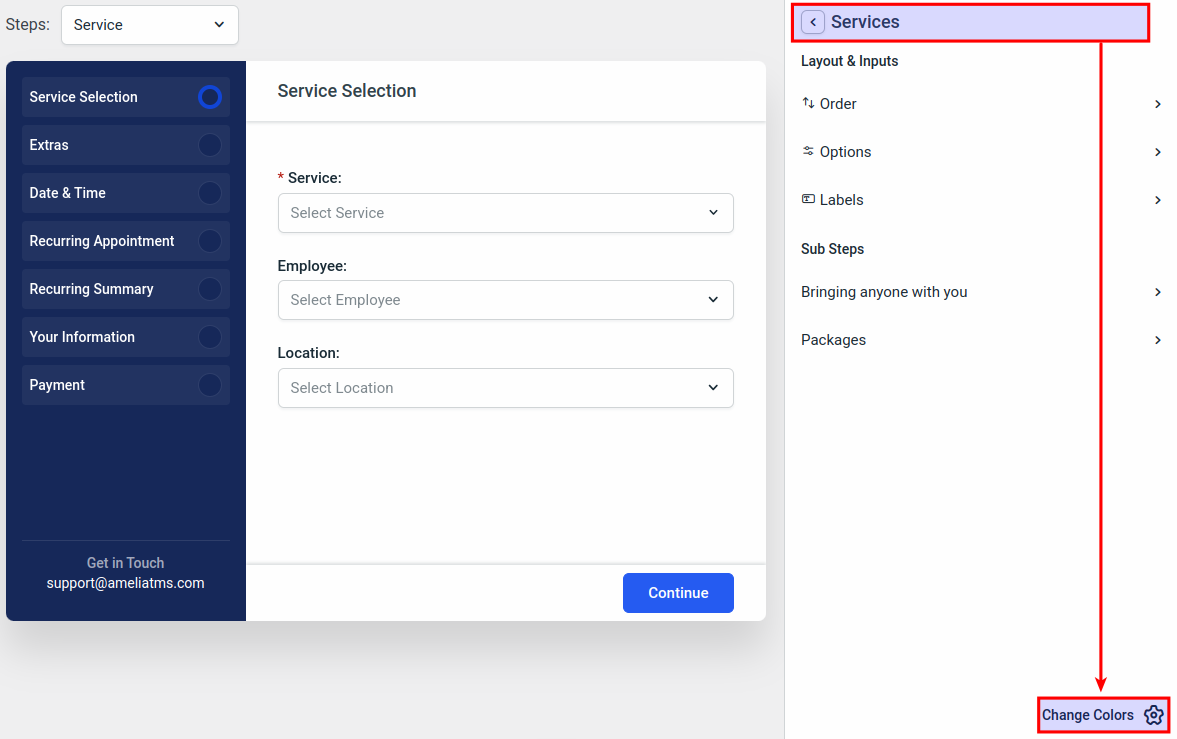Open the Select Employee dropdown
Viewport: 1177px width, 739px height.
click(505, 300)
